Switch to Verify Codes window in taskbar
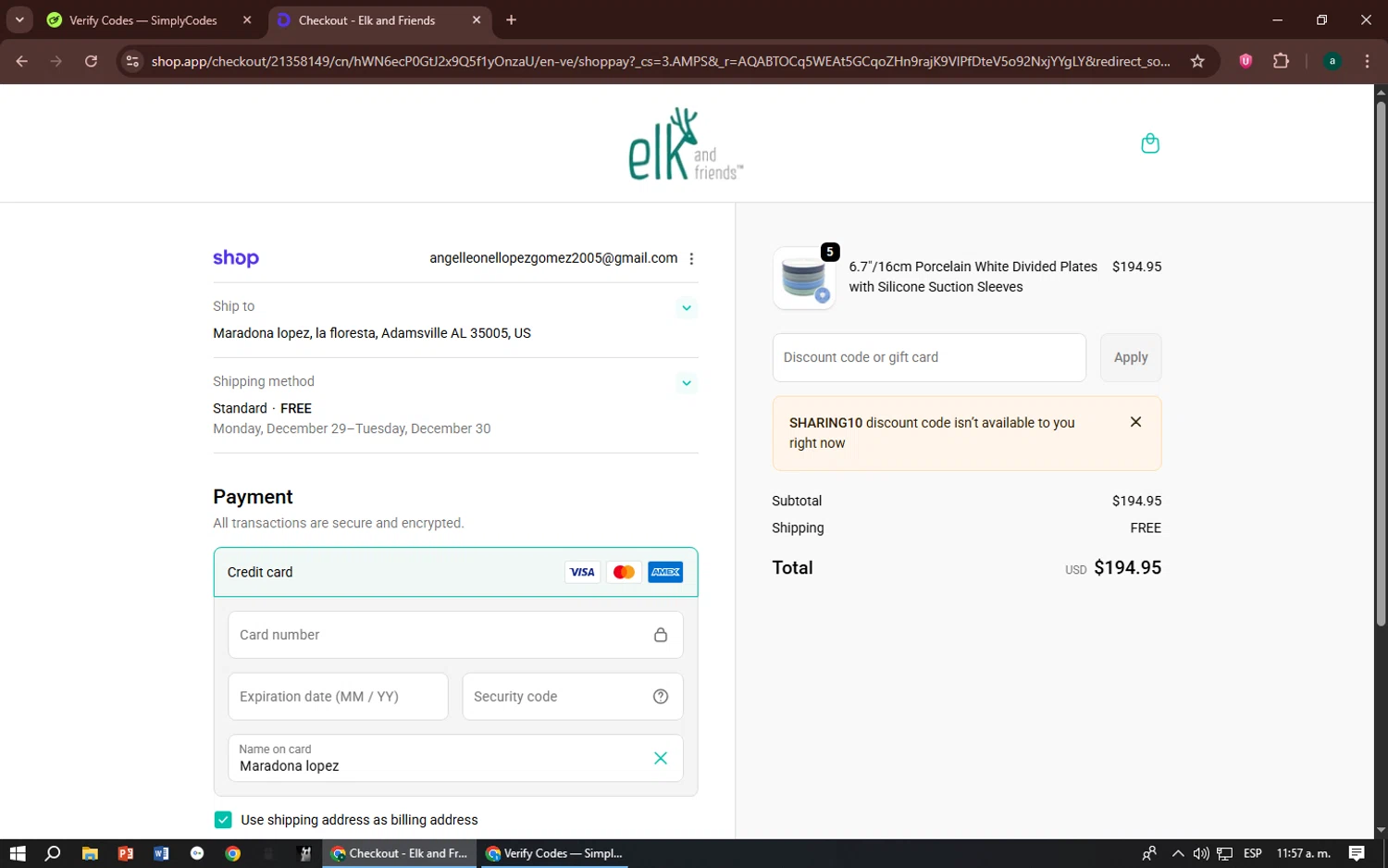The height and width of the screenshot is (868, 1388). (x=553, y=853)
